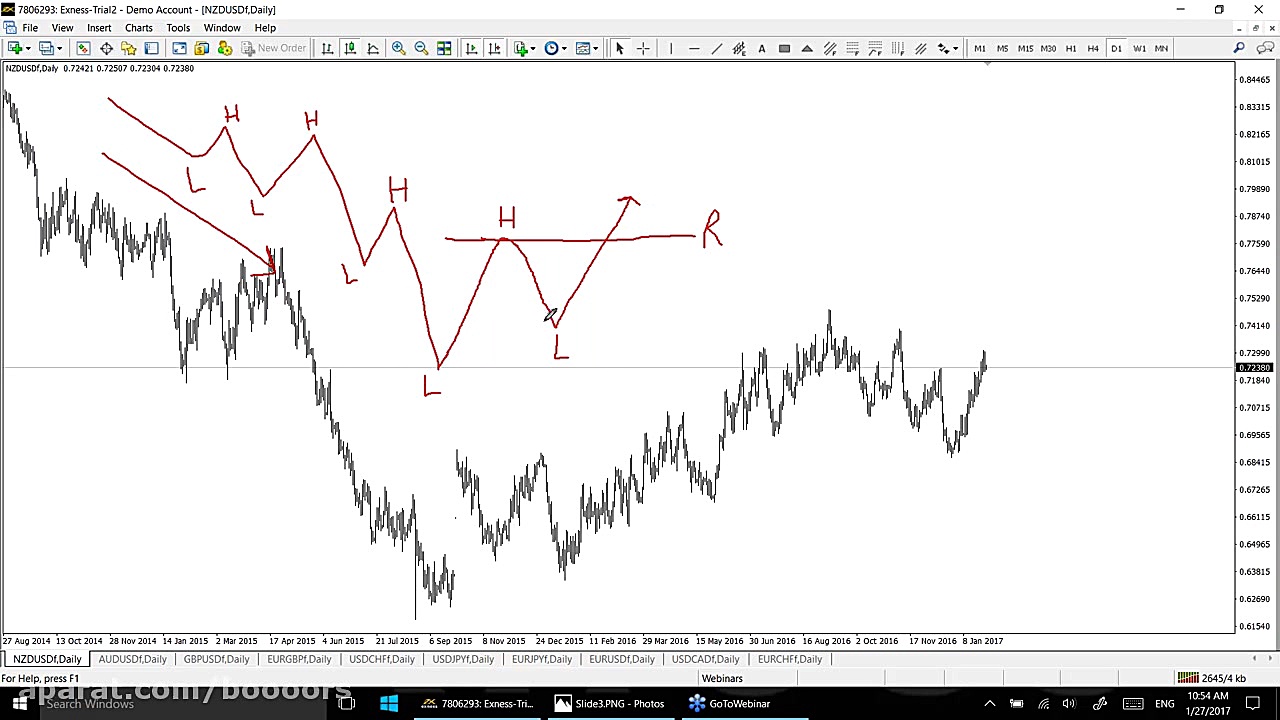Toggle chart auto scroll icon

(471, 48)
